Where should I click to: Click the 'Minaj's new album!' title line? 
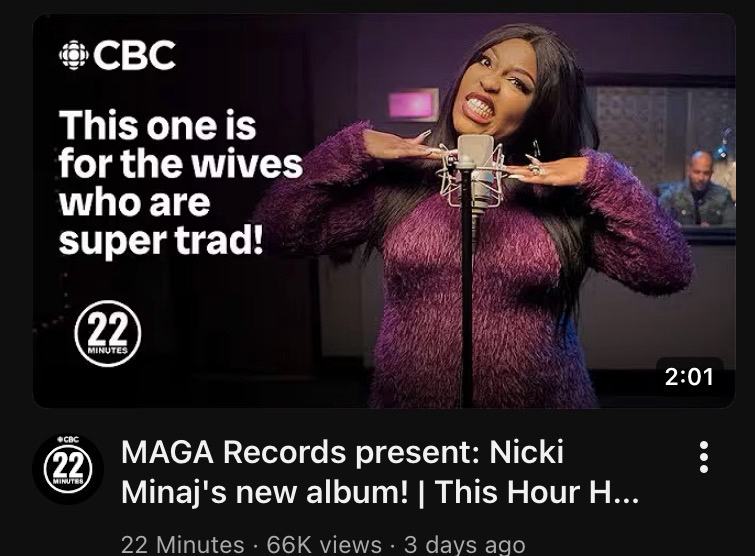click(265, 492)
